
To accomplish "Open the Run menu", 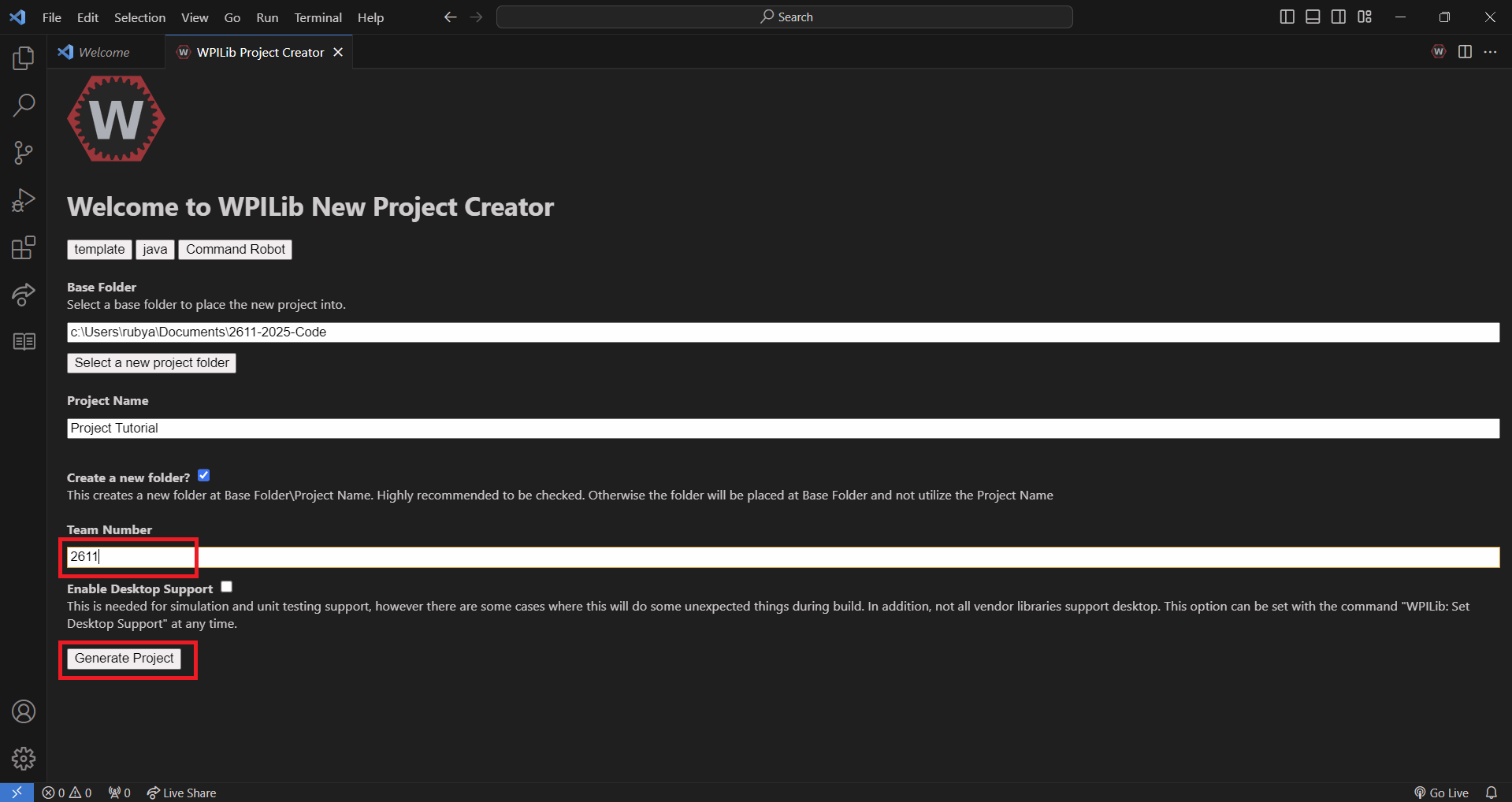I will click(x=267, y=17).
